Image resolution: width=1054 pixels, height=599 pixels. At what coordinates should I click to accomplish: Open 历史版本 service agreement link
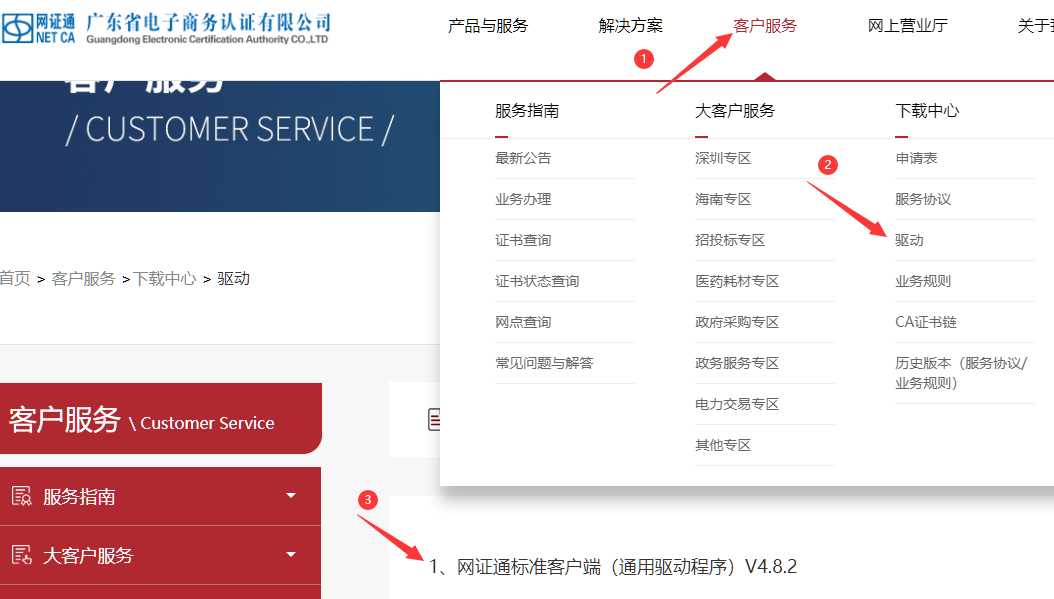[960, 372]
